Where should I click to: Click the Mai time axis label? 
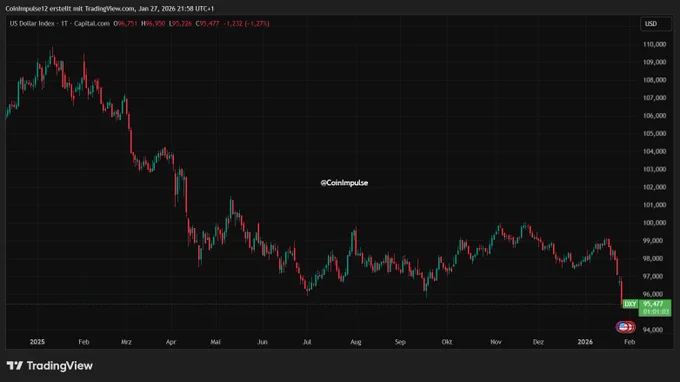tap(216, 342)
